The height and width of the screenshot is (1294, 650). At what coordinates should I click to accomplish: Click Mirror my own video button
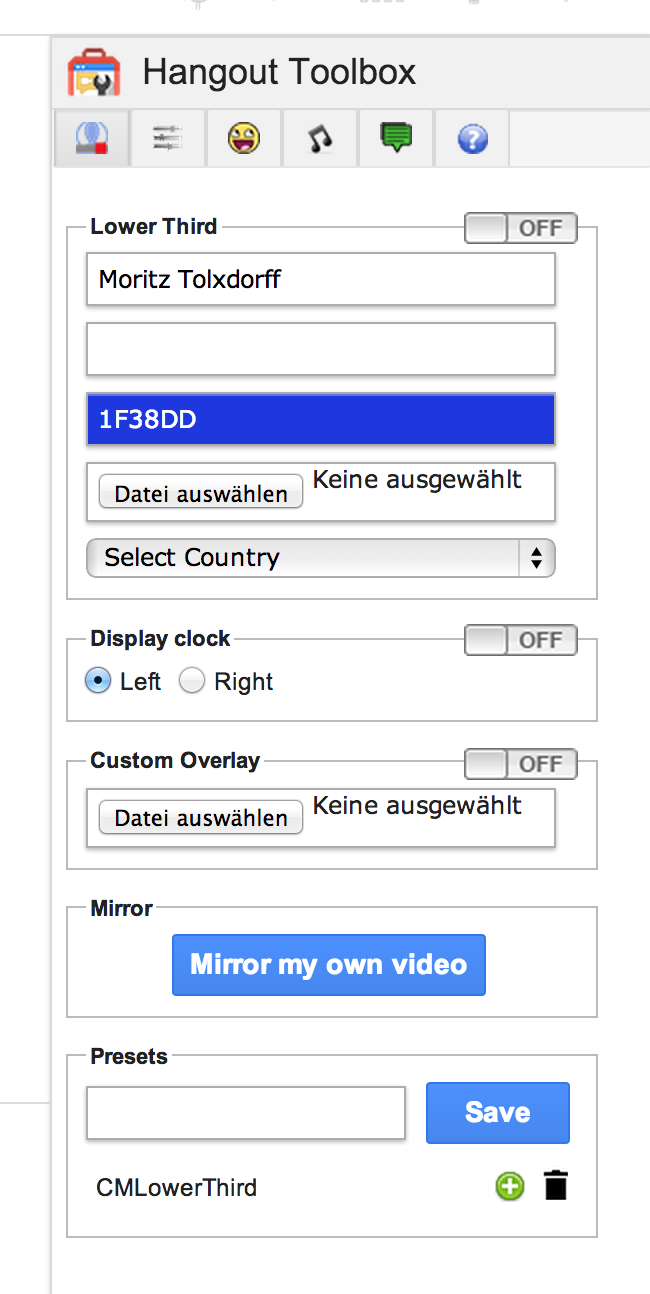(329, 965)
